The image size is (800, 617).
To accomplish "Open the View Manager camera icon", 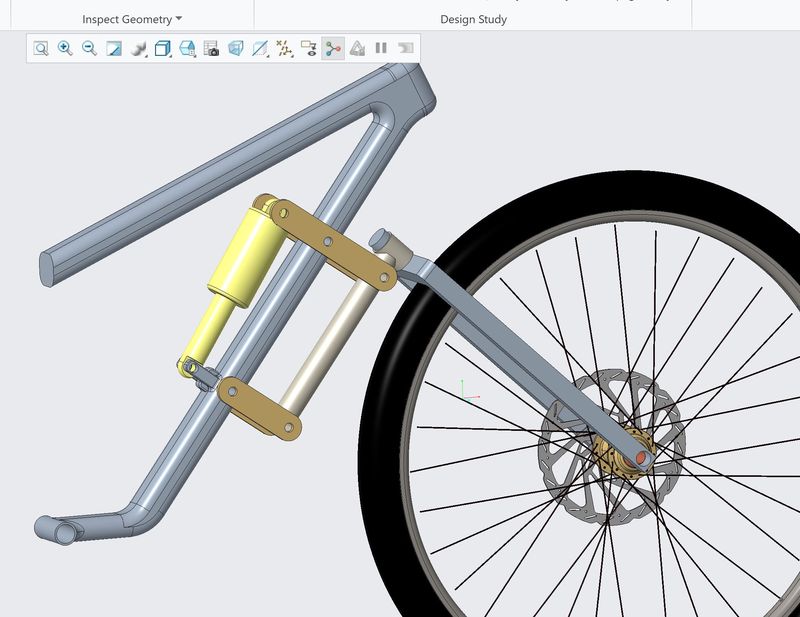I will pyautogui.click(x=211, y=48).
